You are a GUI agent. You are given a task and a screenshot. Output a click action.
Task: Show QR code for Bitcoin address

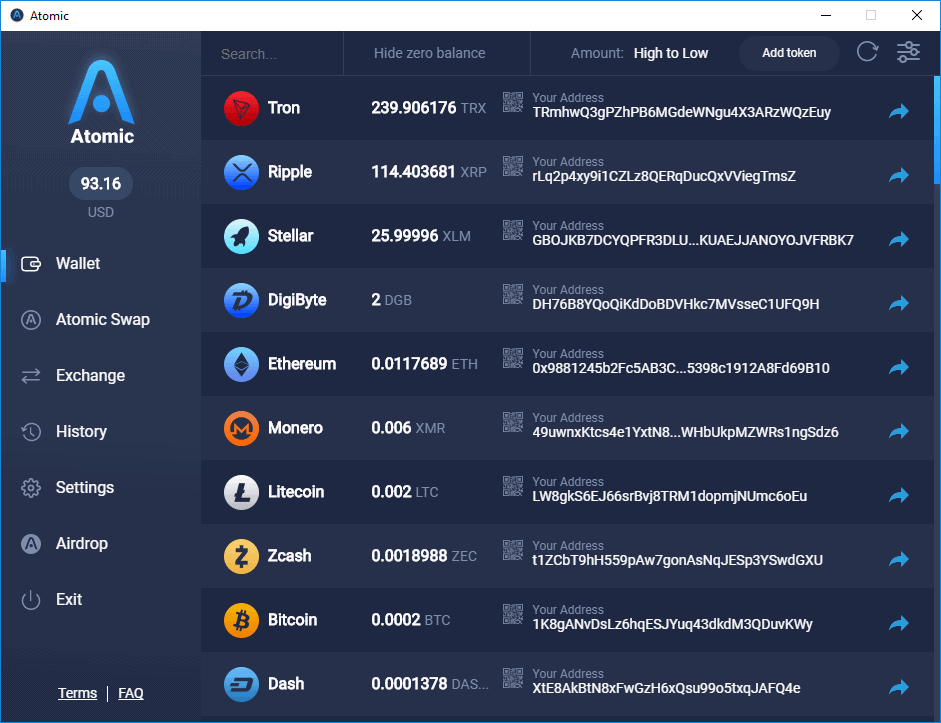click(513, 614)
